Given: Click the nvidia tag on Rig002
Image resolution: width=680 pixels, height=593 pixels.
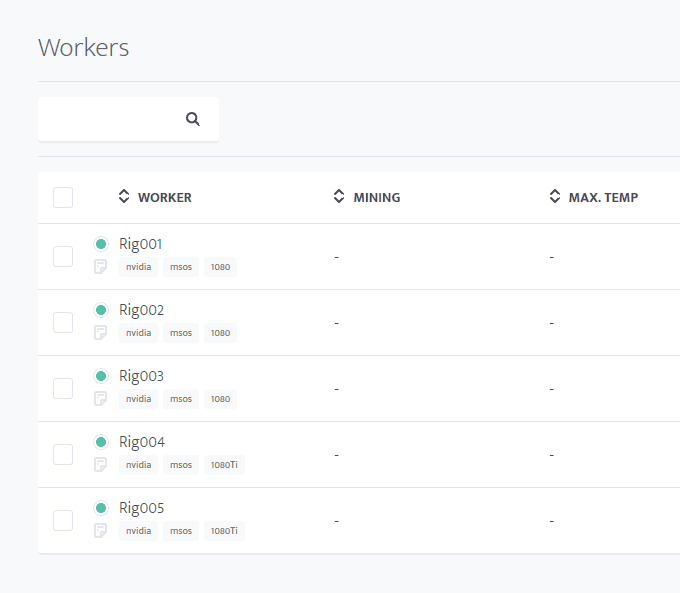Looking at the screenshot, I should tap(138, 333).
